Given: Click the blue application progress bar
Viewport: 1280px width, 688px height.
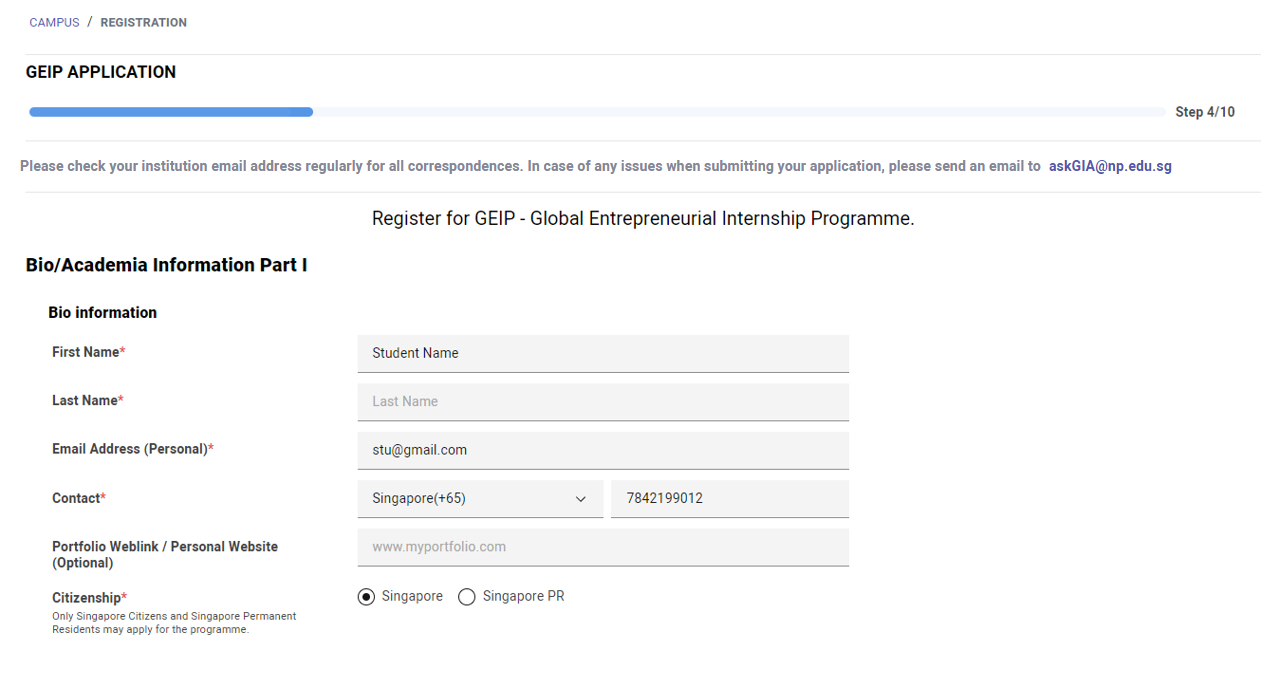Looking at the screenshot, I should pos(171,112).
